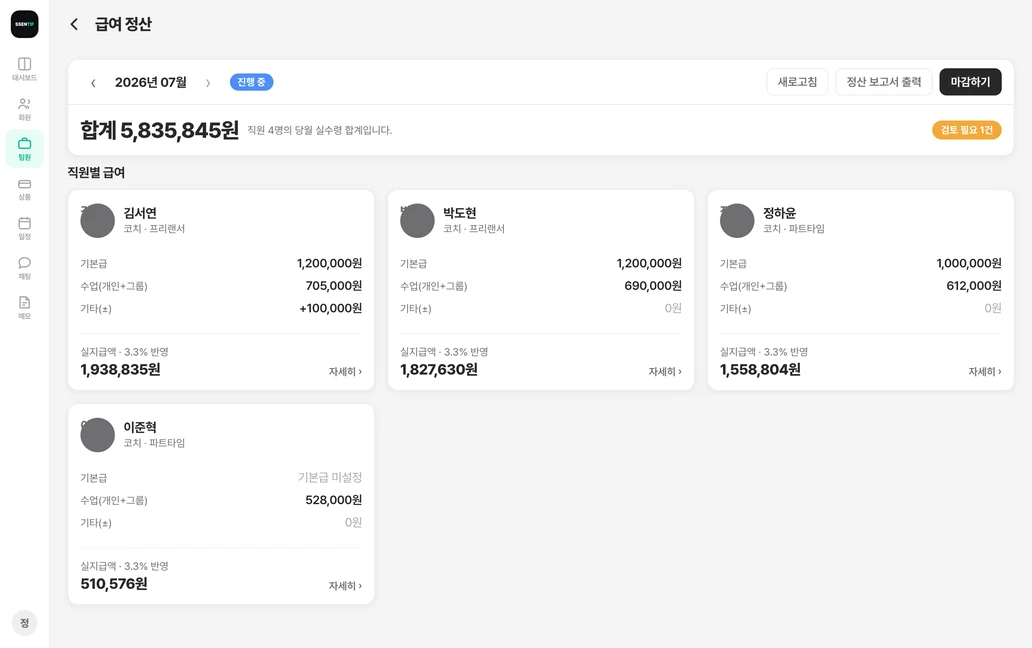Select the 팀원 sidebar item
Screen dimensions: 1032x648
[x=24, y=149]
